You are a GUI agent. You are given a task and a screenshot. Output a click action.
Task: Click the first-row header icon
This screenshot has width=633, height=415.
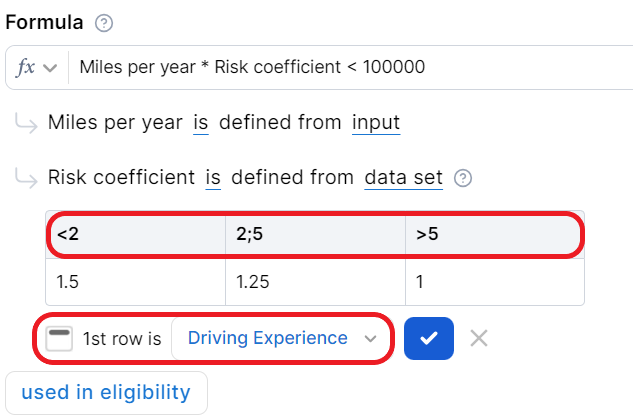60,339
